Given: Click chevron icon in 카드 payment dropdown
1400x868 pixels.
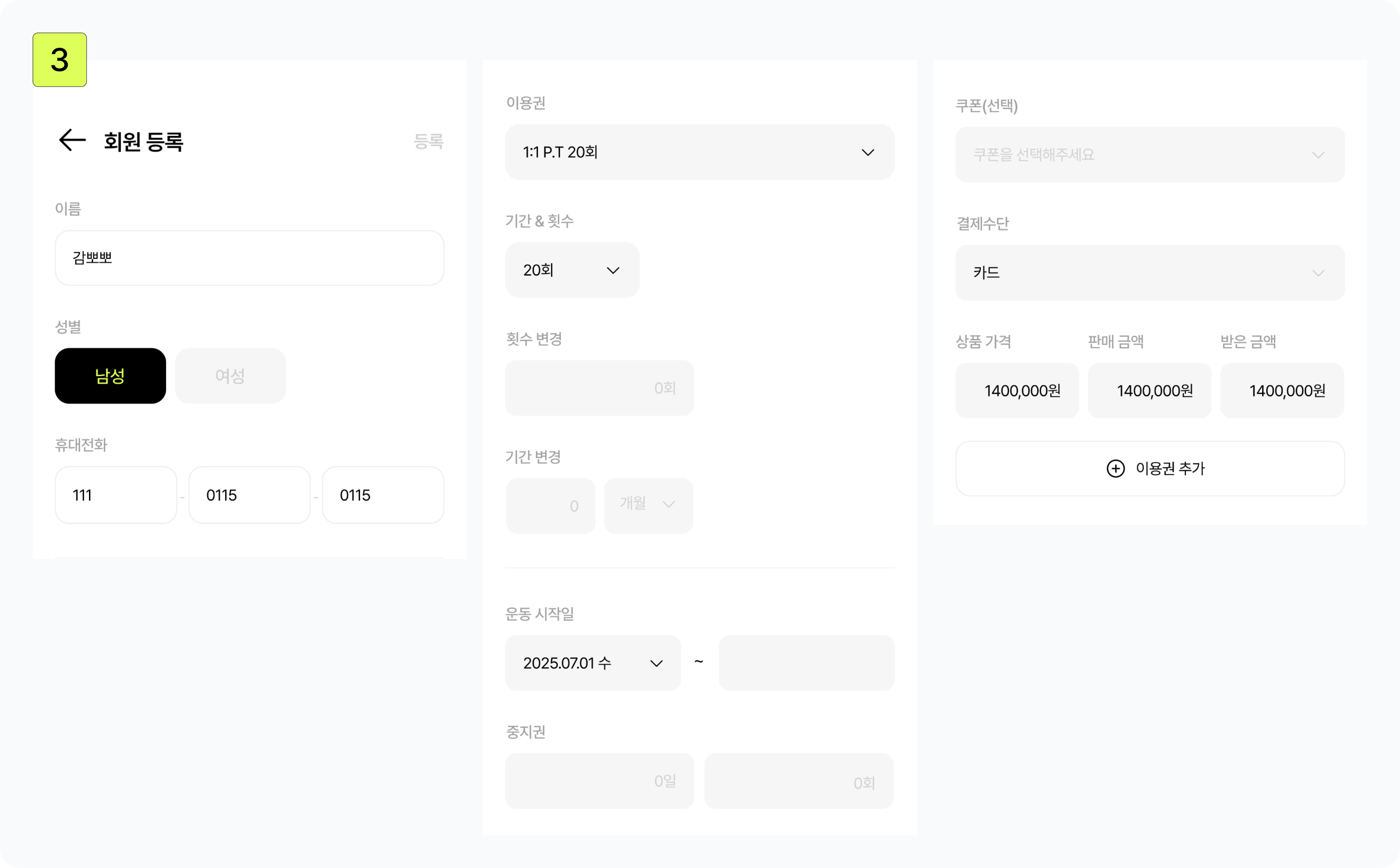Looking at the screenshot, I should pos(1318,273).
